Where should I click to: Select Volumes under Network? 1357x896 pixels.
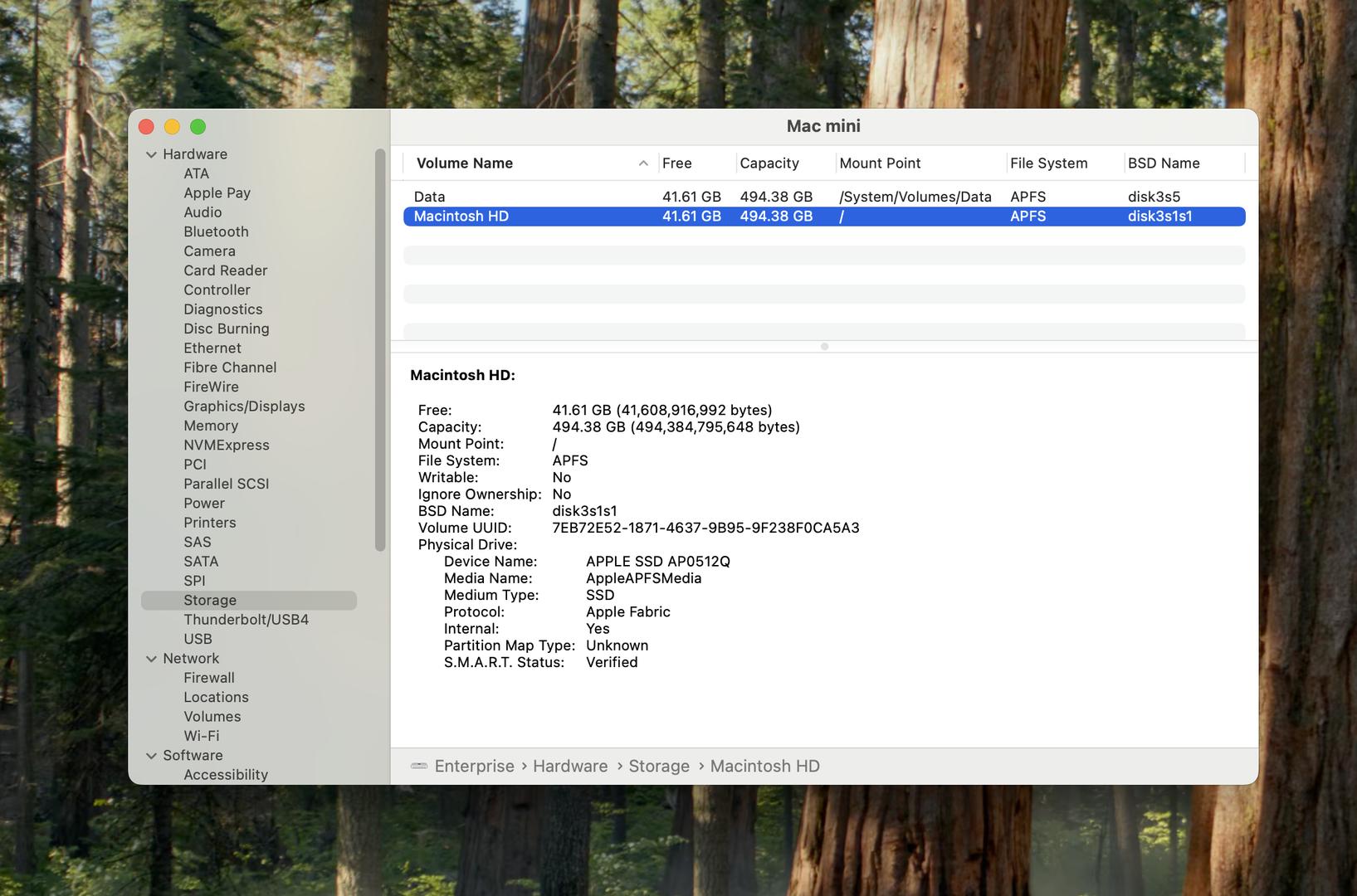click(x=212, y=717)
